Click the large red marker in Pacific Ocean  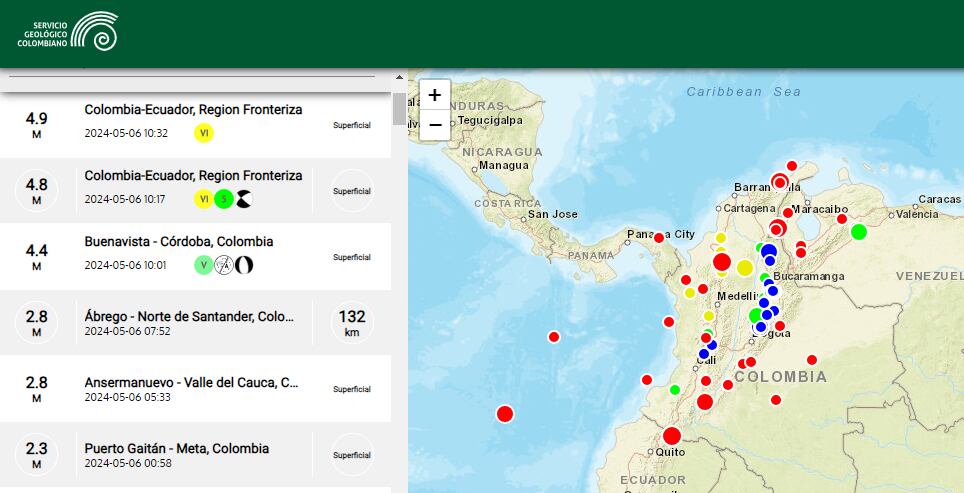click(505, 414)
